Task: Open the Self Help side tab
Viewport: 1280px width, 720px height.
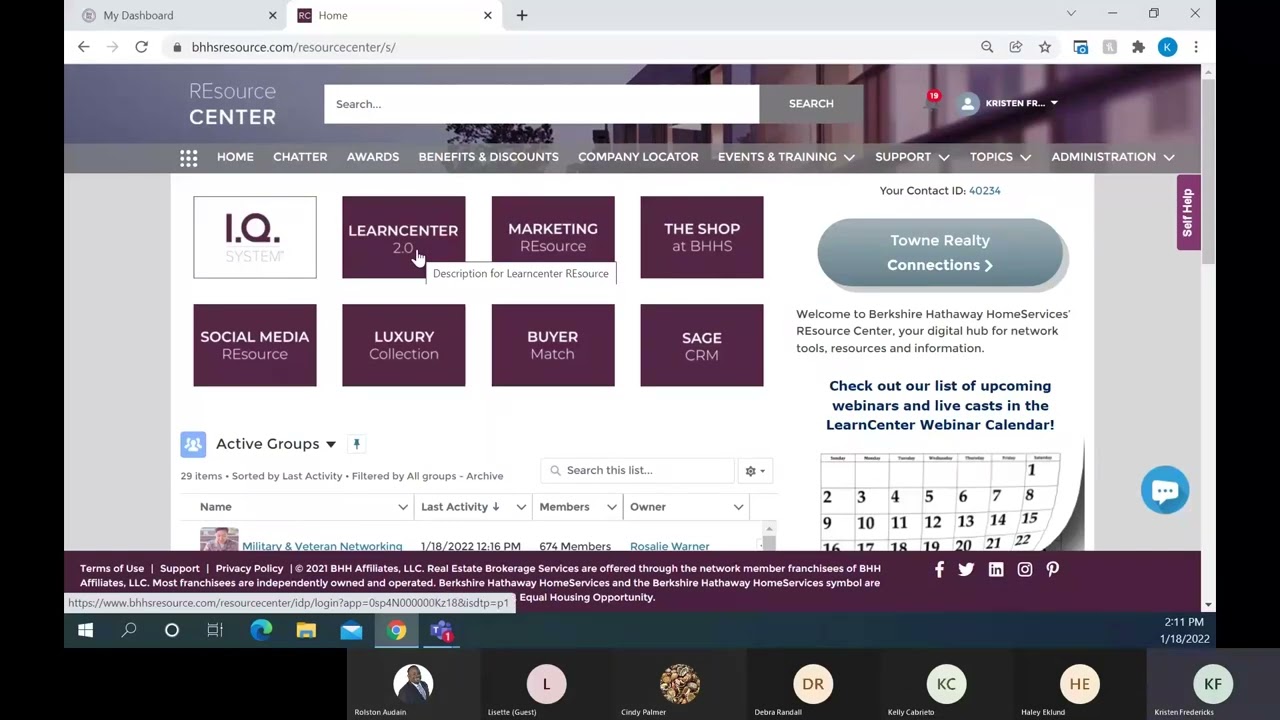Action: (1188, 212)
